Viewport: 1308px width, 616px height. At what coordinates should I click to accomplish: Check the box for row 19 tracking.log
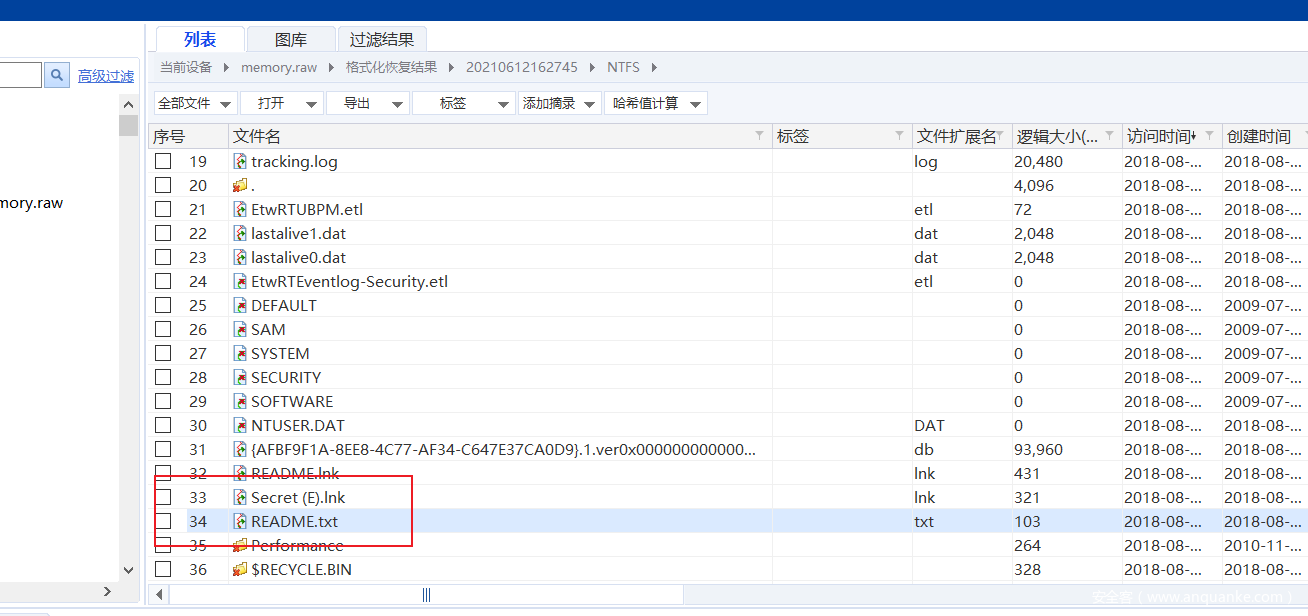pos(163,161)
